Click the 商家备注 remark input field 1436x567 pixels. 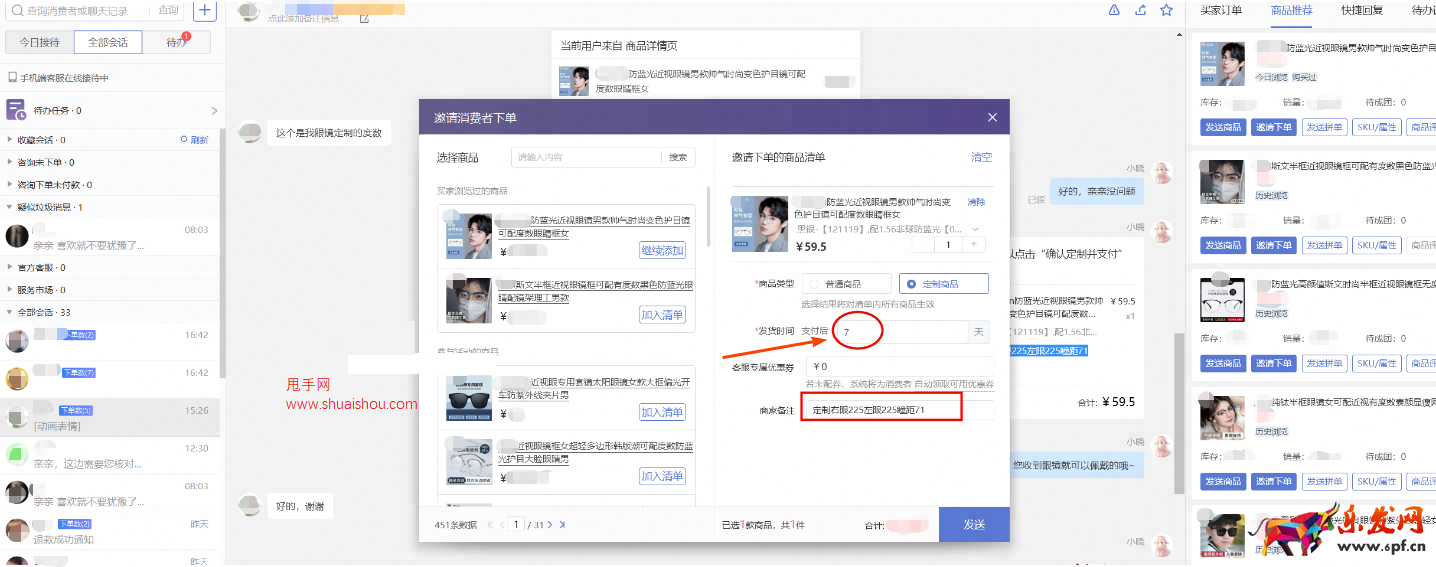pos(900,410)
